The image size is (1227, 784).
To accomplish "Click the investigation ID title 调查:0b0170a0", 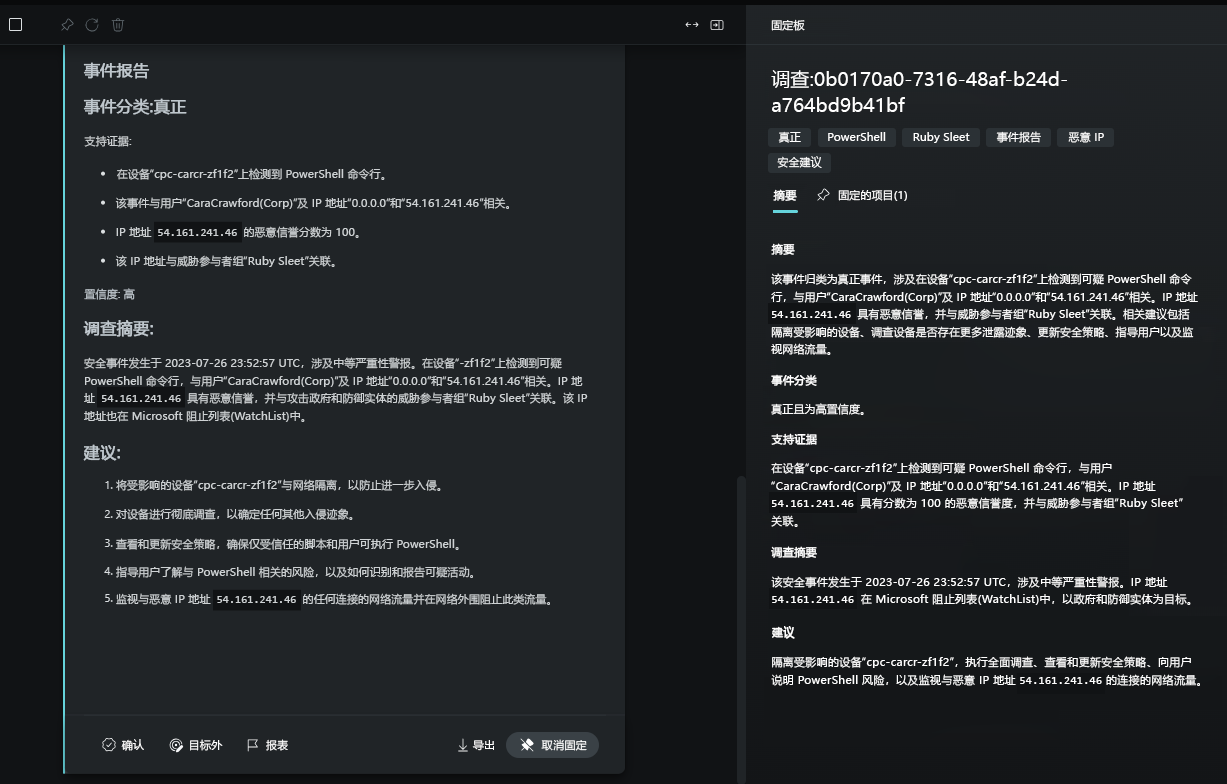I will coord(920,92).
